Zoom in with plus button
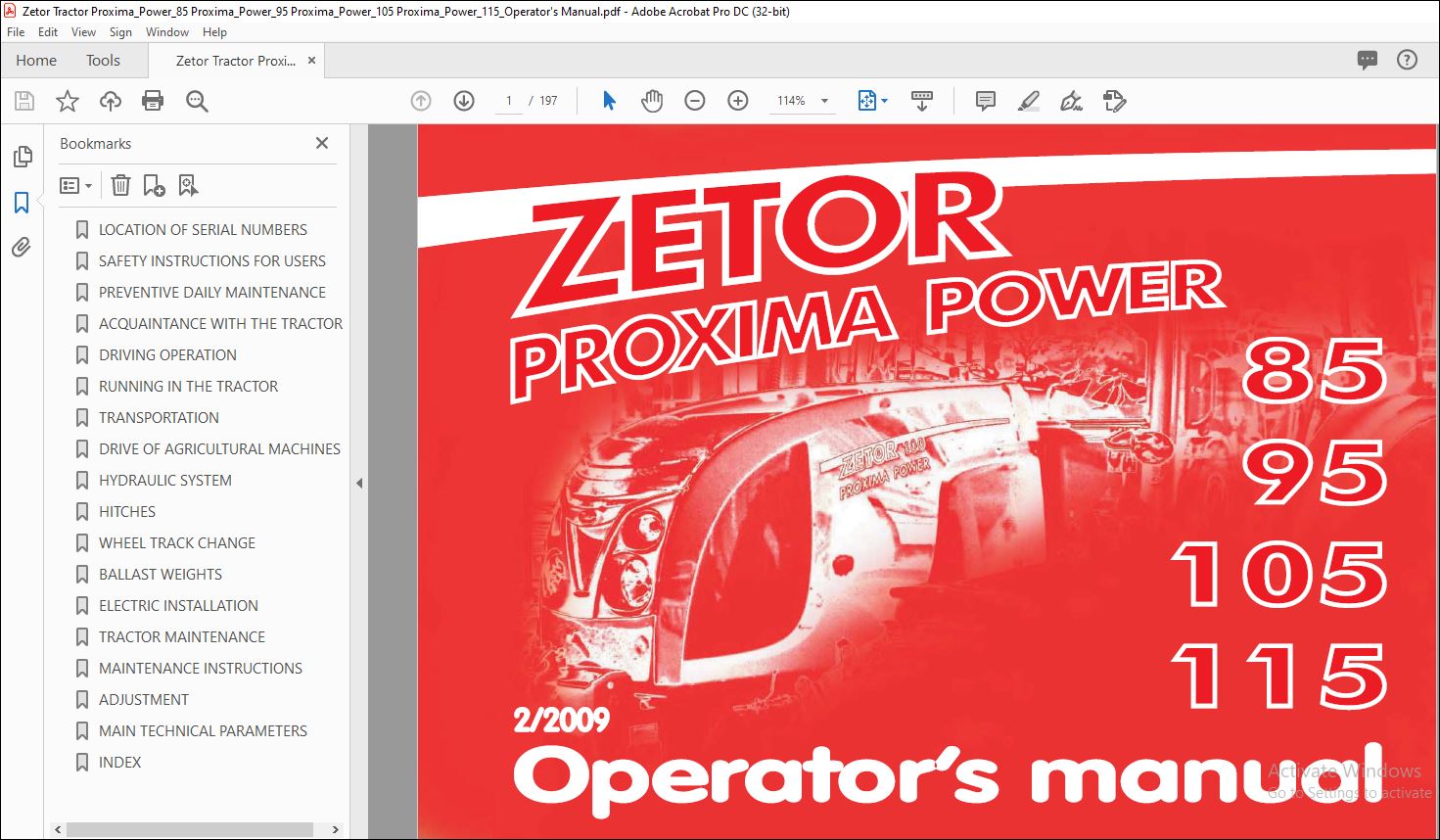 [x=738, y=101]
